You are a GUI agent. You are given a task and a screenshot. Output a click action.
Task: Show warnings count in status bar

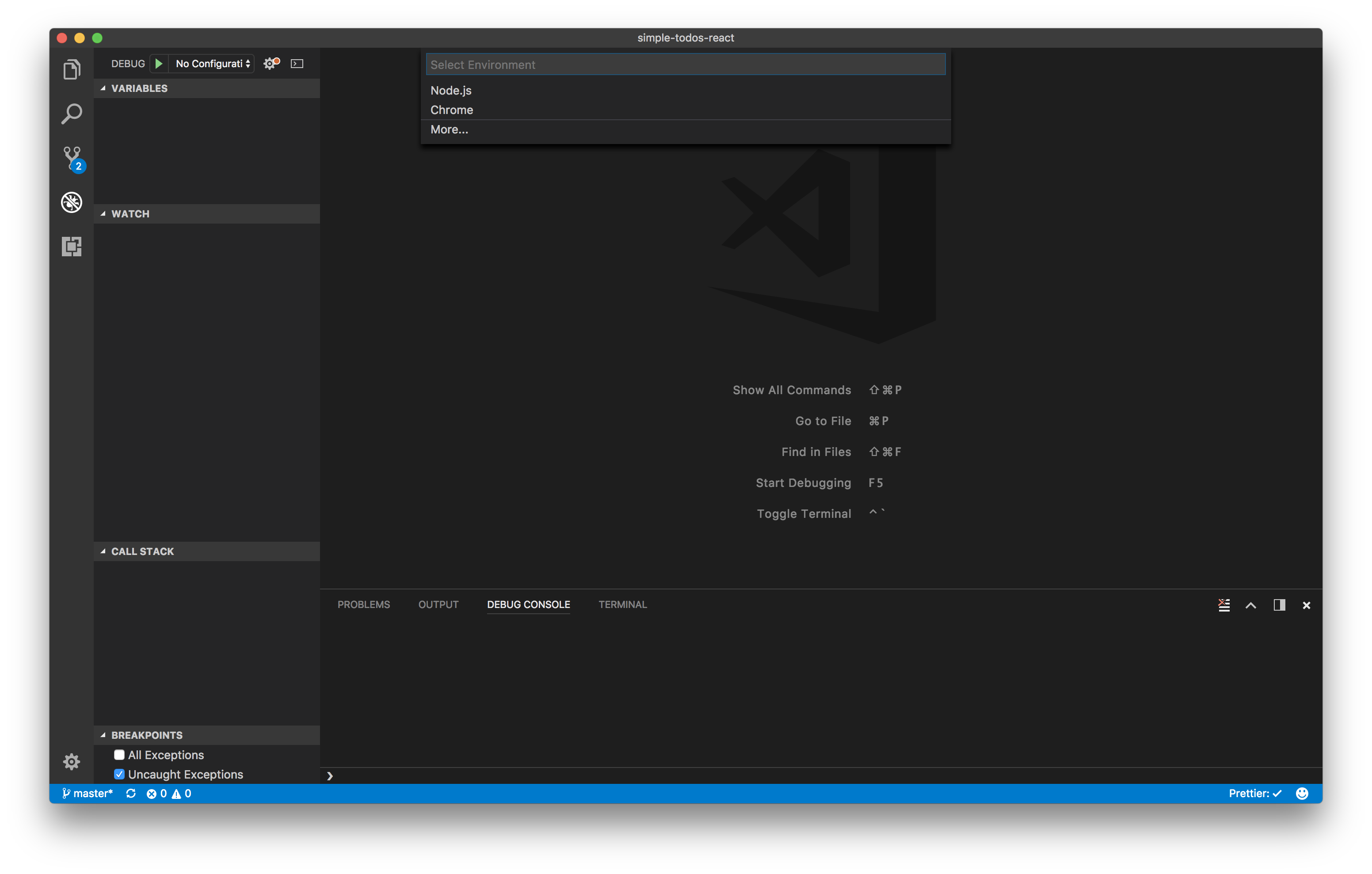point(182,793)
